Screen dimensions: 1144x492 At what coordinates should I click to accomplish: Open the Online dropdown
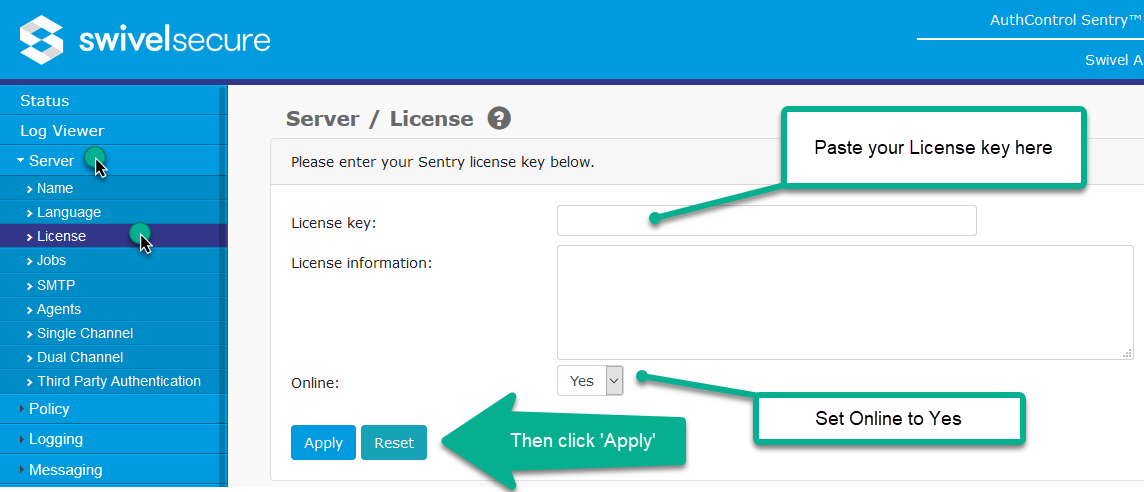coord(590,381)
